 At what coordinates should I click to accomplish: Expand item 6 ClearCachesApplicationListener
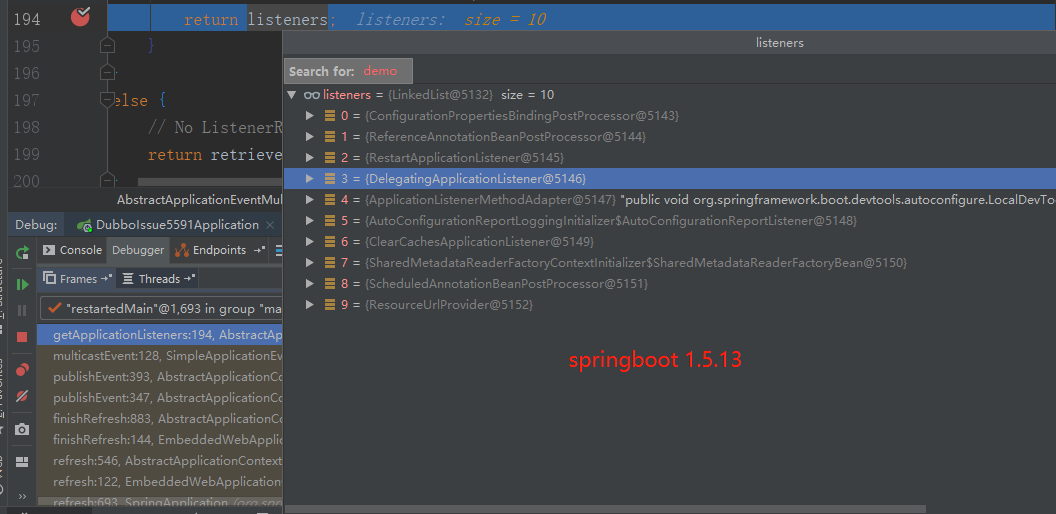click(310, 242)
